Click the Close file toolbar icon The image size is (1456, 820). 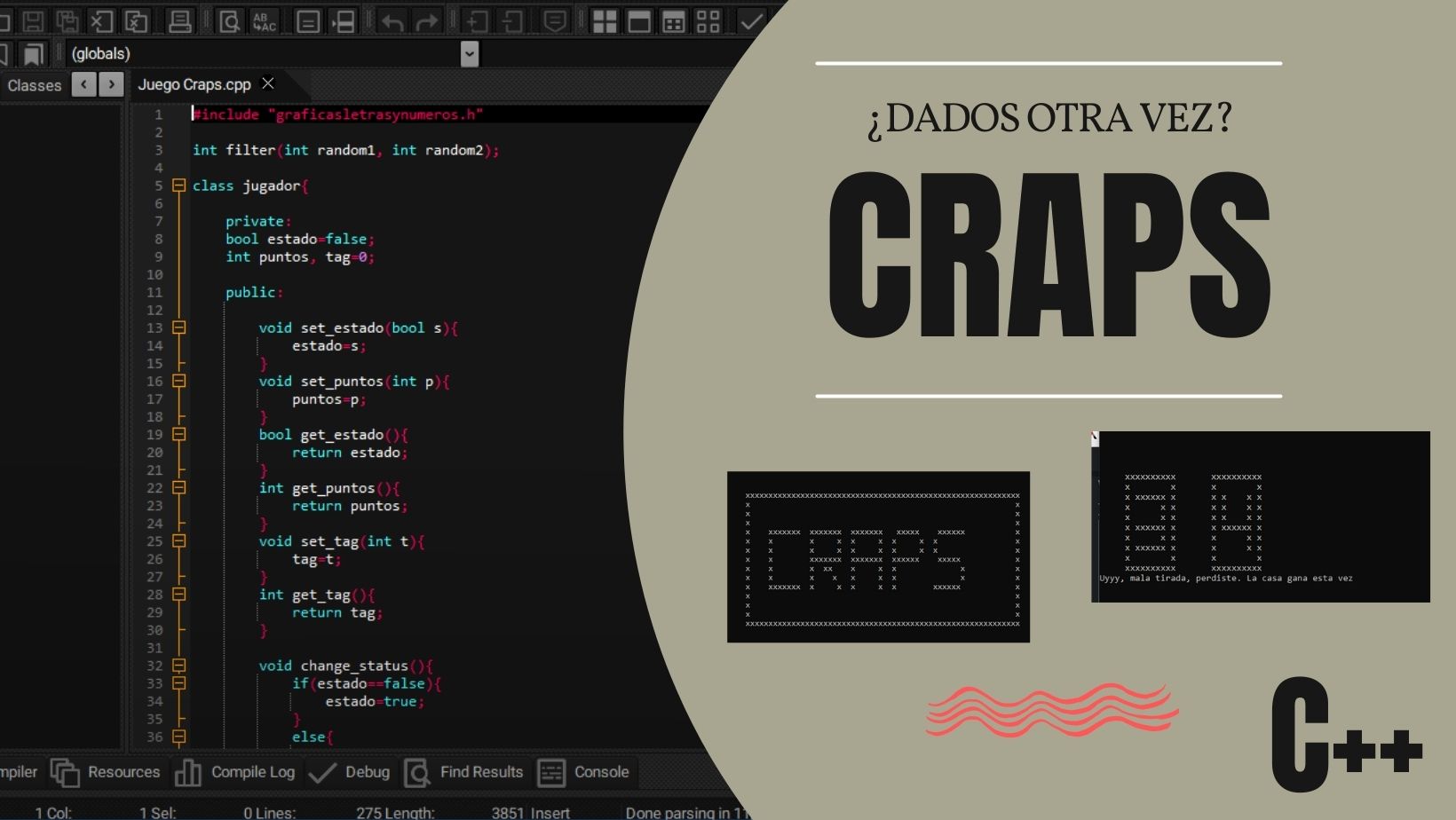click(102, 20)
